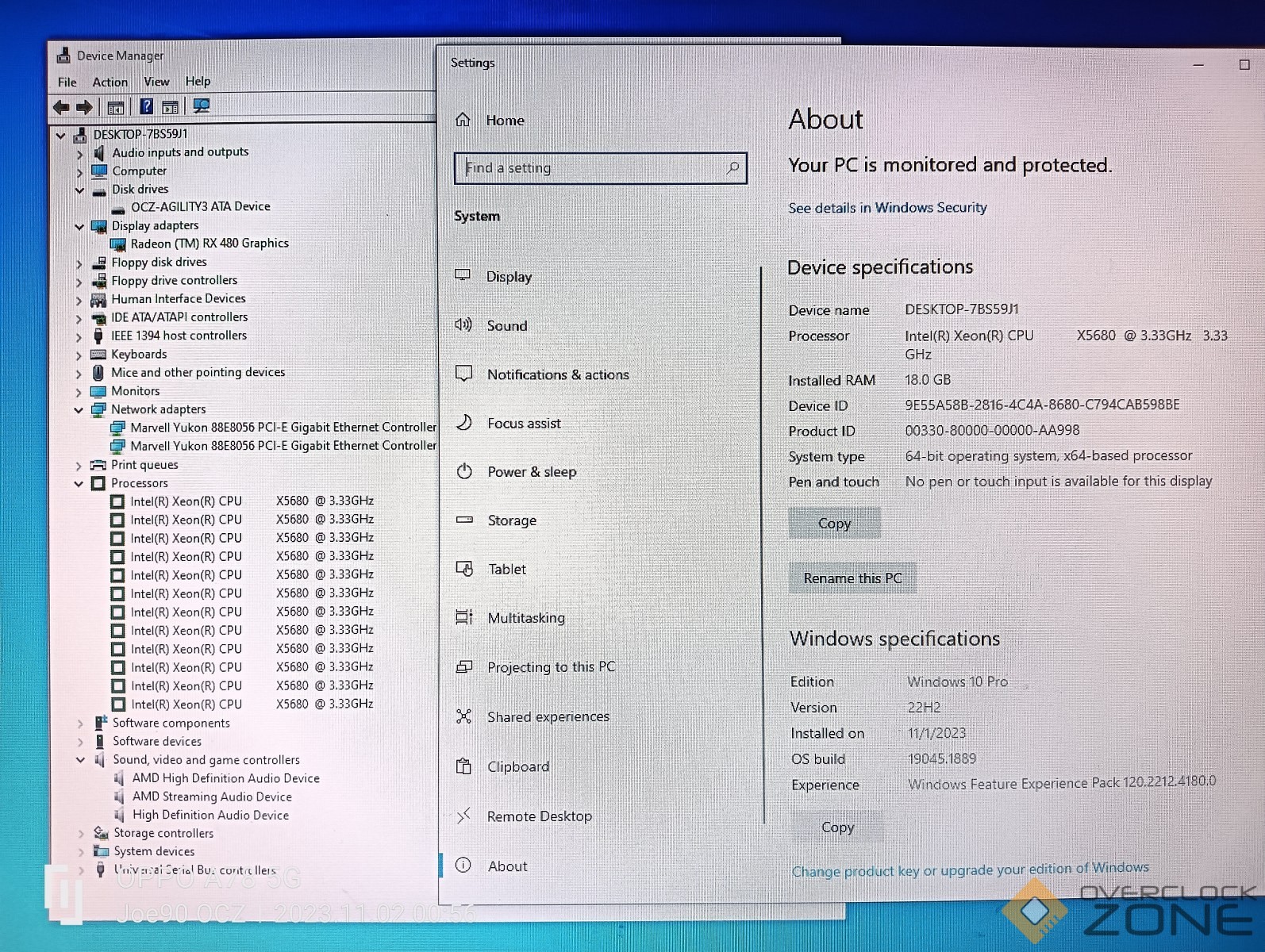Image resolution: width=1265 pixels, height=952 pixels.
Task: Select Software components category
Action: pyautogui.click(x=171, y=723)
